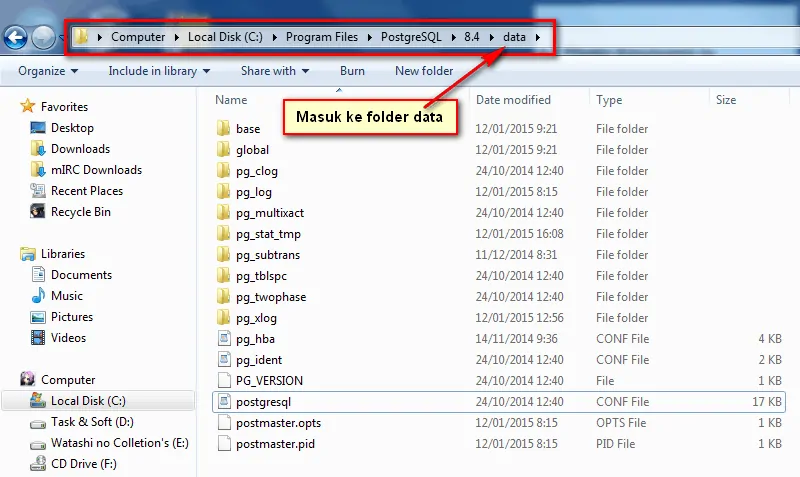800x477 pixels.
Task: Click the mIRC Downloads folder icon
Action: click(x=38, y=169)
